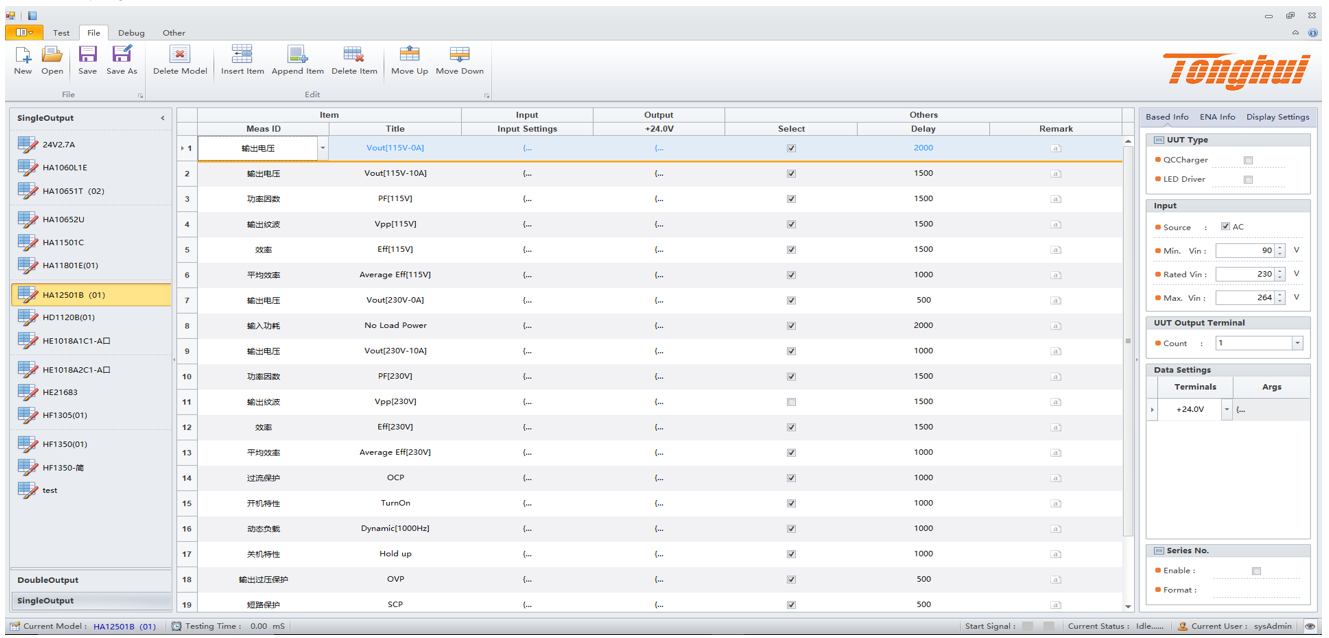Click the Open folder icon
The image size is (1329, 638).
(52, 55)
